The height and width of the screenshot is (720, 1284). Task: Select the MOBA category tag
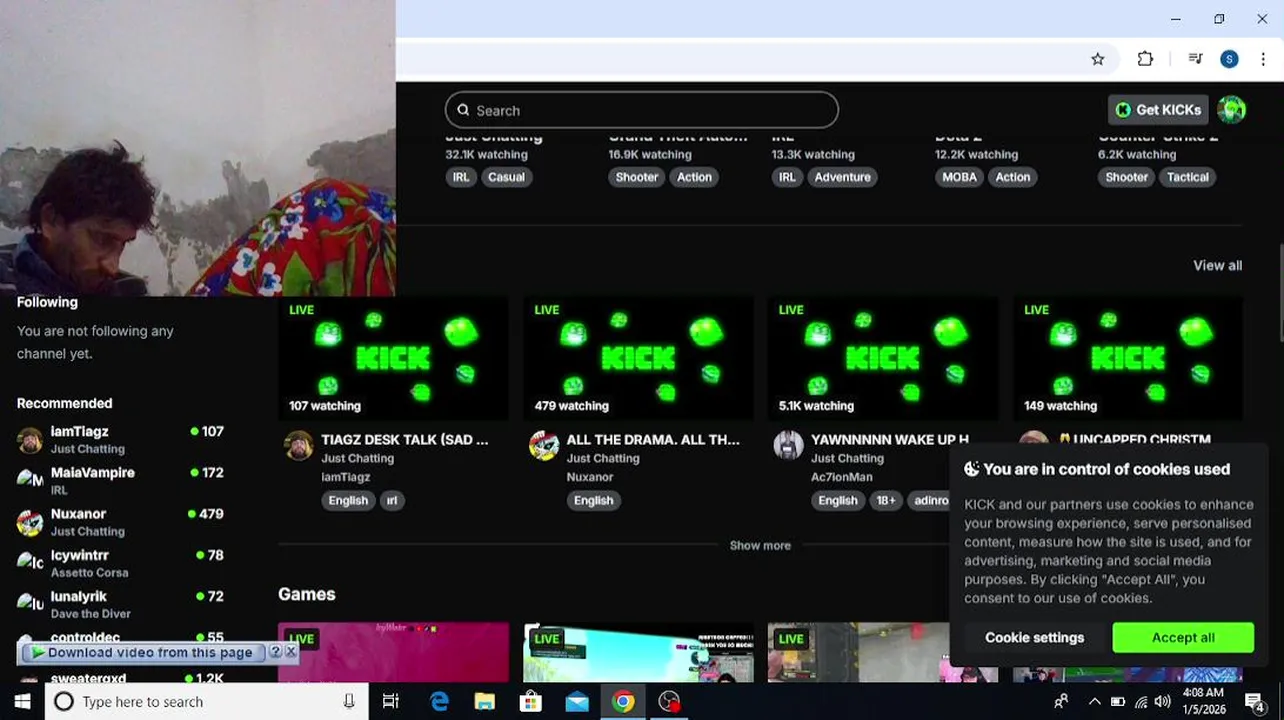pos(959,177)
